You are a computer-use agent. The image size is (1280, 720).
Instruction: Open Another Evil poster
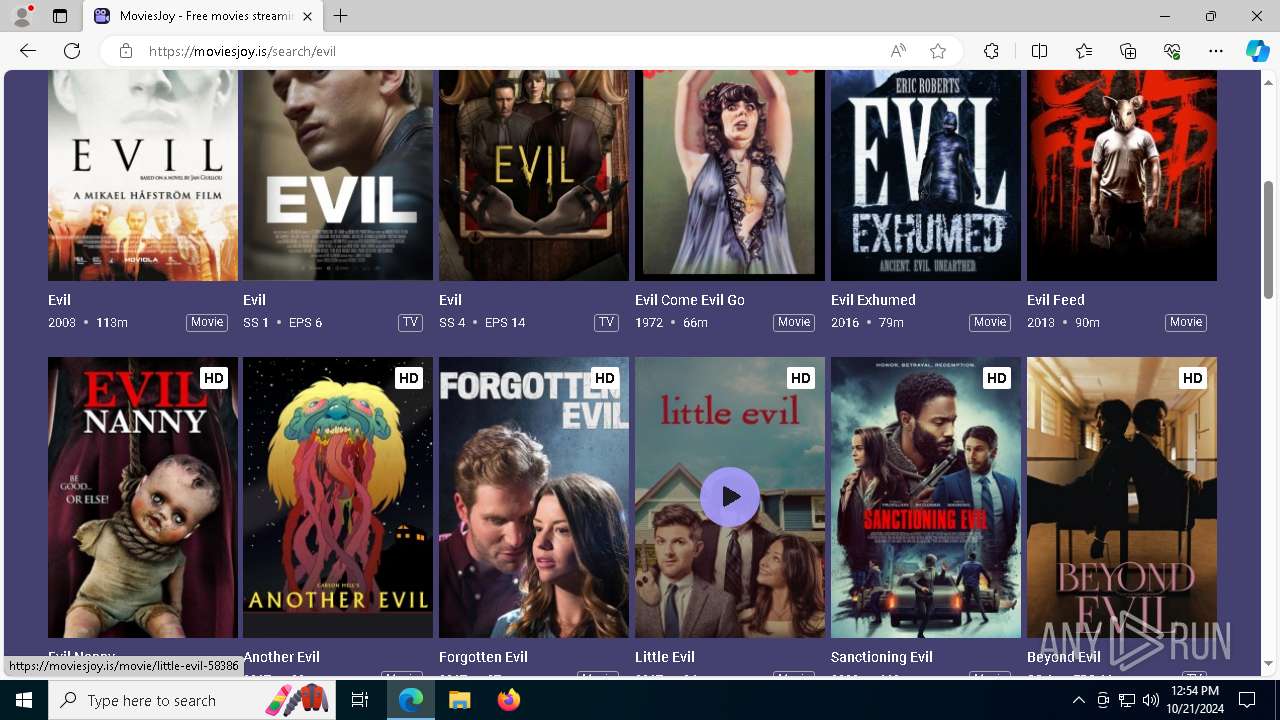(x=338, y=497)
